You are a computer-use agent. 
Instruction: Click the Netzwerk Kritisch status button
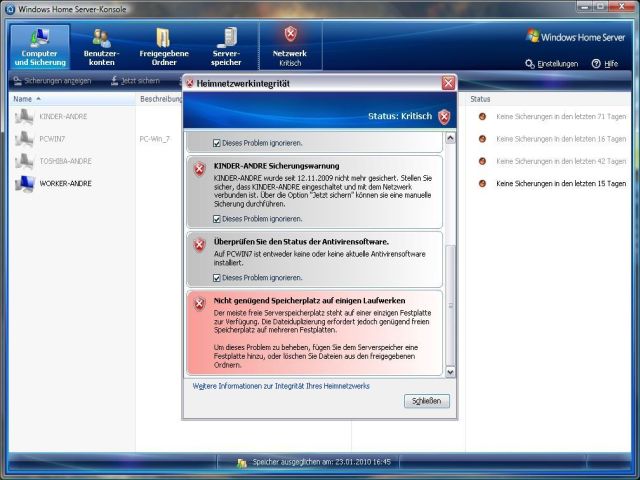click(x=290, y=47)
